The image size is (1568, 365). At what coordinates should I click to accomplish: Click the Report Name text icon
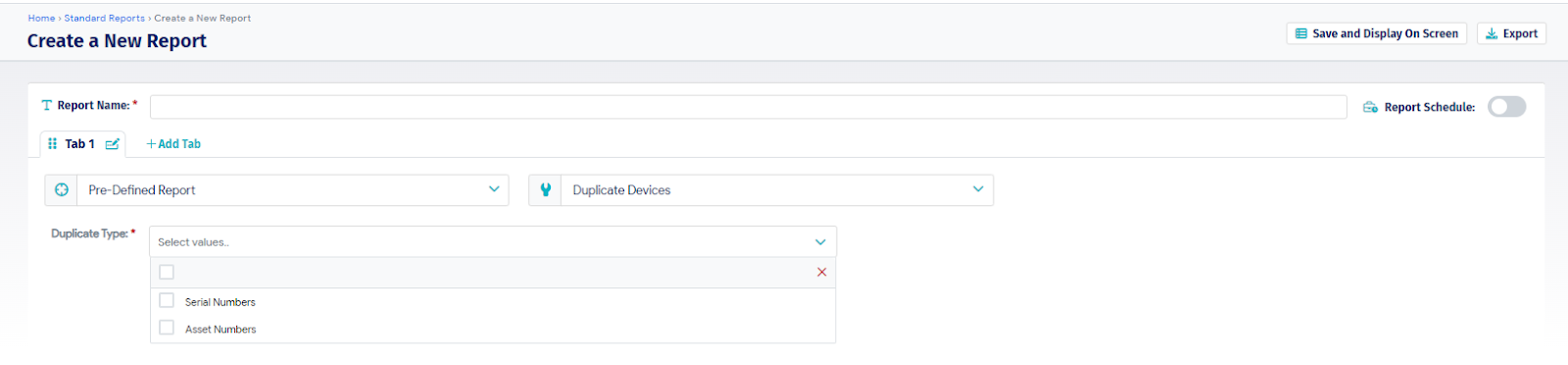[x=46, y=105]
